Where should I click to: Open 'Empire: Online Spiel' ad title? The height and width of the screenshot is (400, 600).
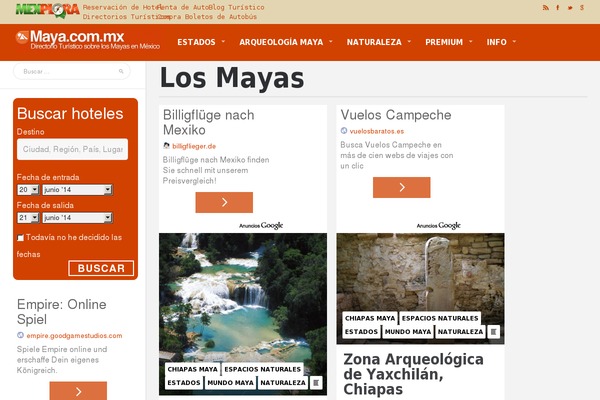tap(62, 312)
